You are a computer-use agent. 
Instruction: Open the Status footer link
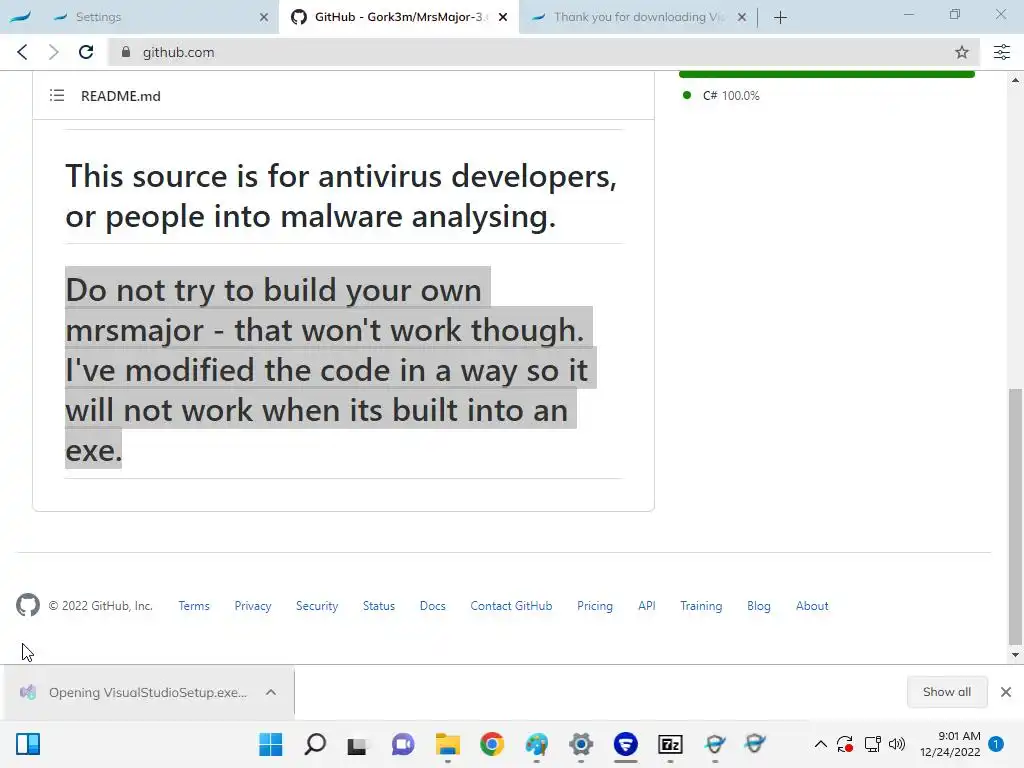point(379,606)
